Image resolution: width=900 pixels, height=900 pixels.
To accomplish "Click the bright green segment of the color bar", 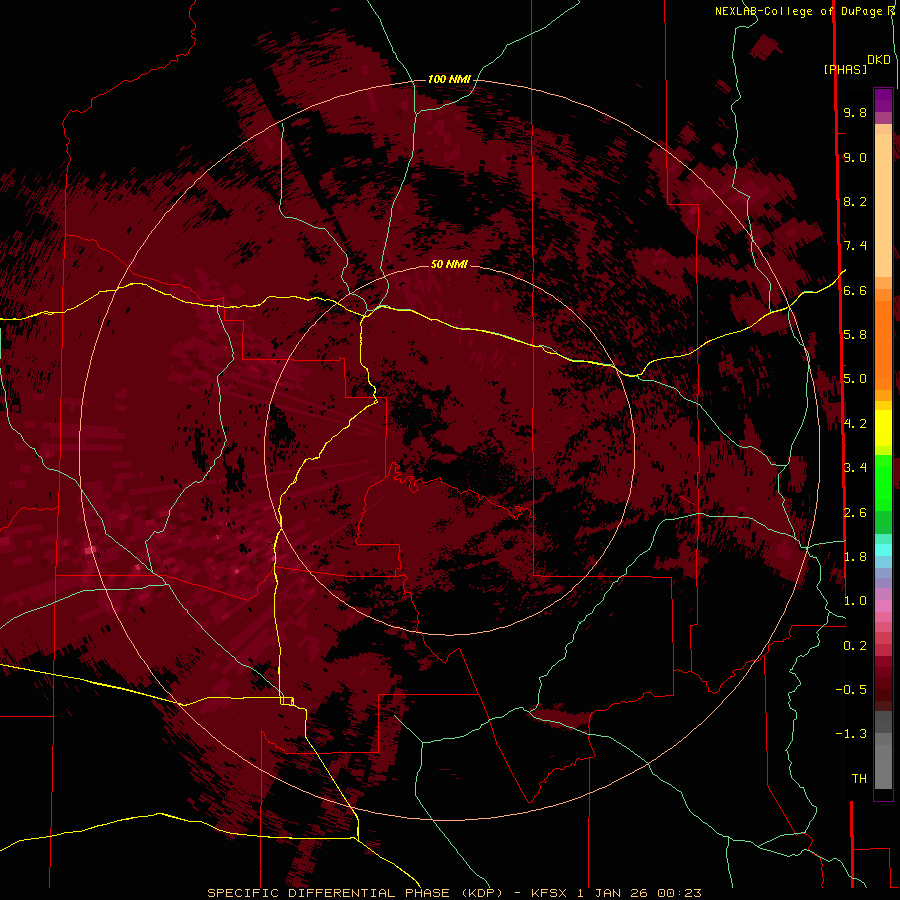I will point(883,483).
